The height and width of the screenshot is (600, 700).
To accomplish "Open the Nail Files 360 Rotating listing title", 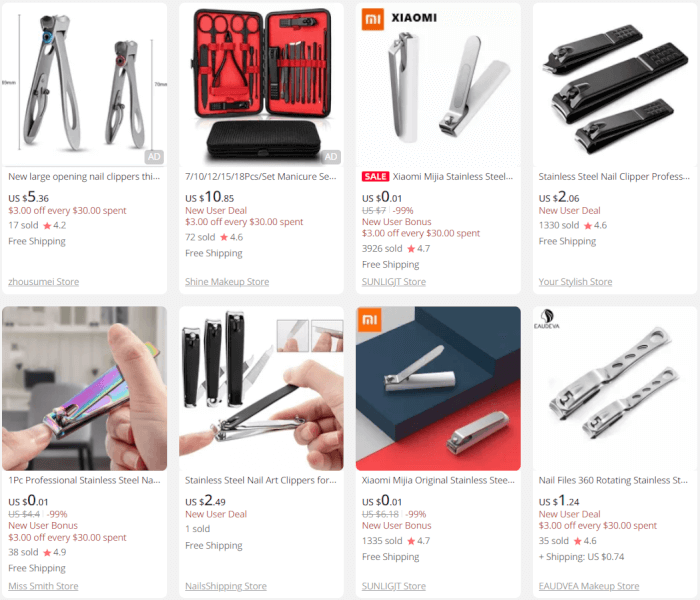I will 613,480.
